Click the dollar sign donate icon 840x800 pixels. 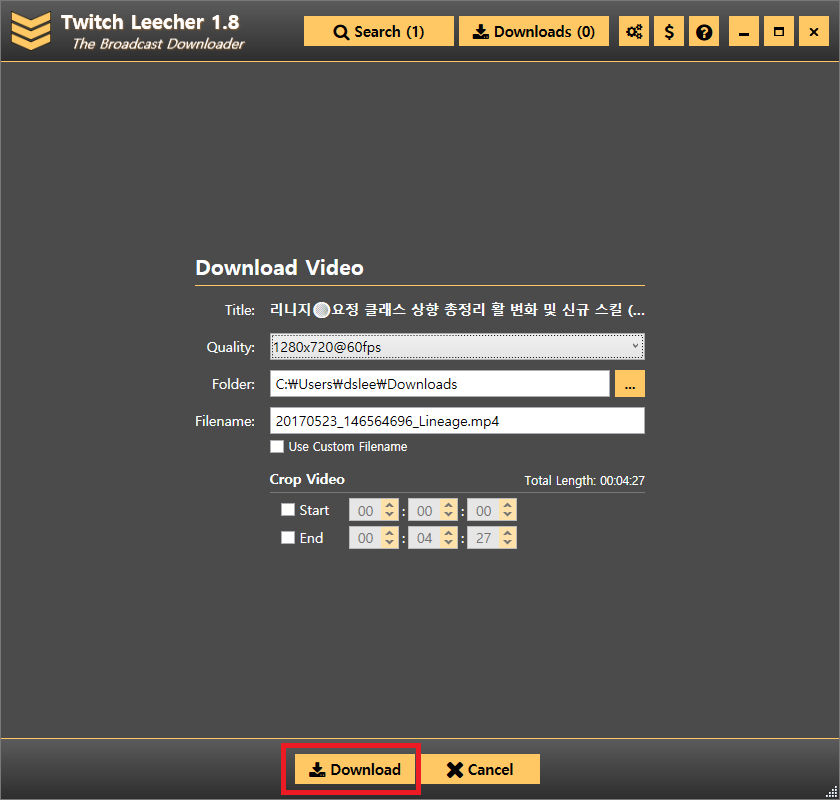pyautogui.click(x=669, y=32)
